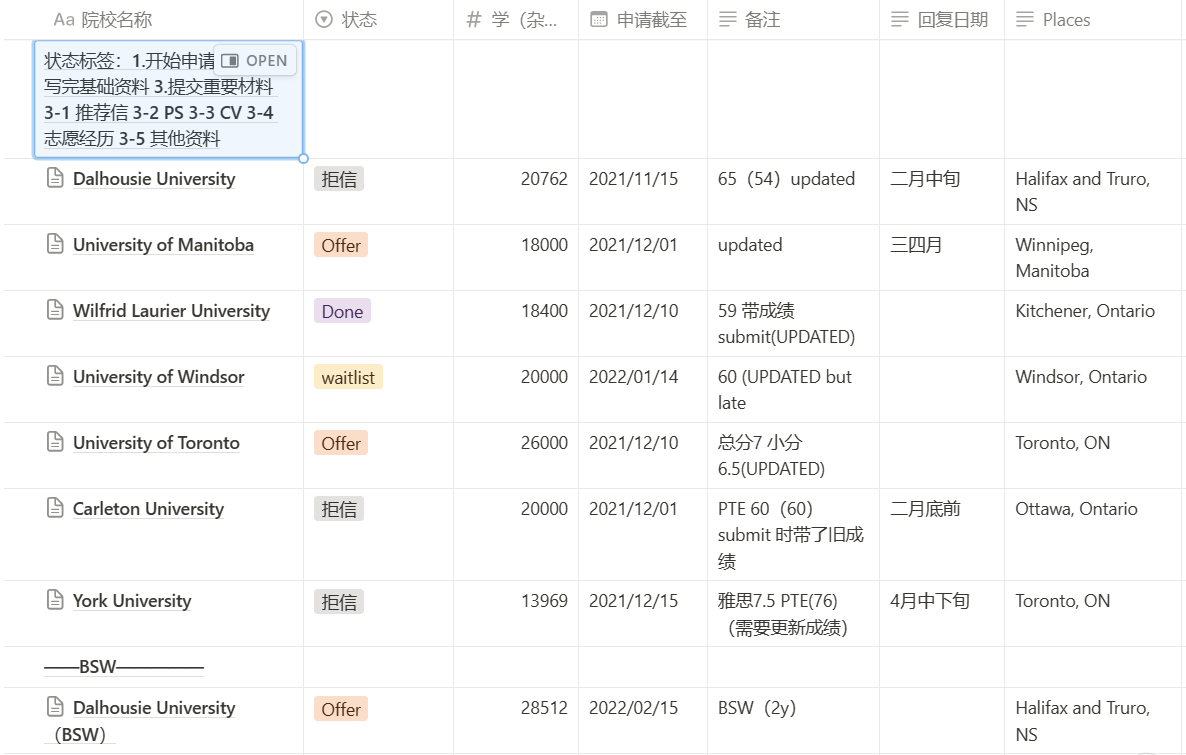This screenshot has width=1186, height=755.
Task: Click the note 'BSW (2y)'
Action: (756, 708)
